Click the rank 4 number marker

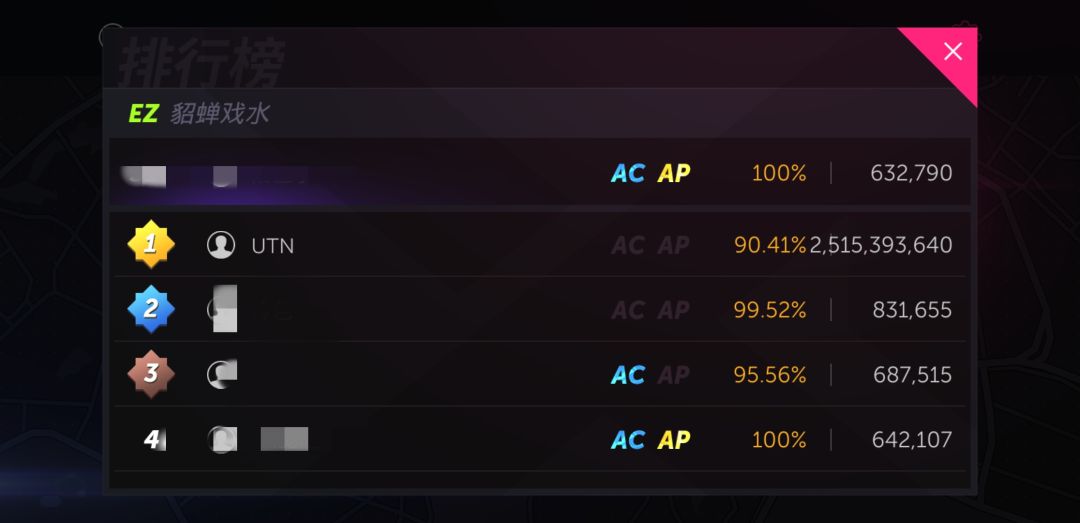click(153, 439)
